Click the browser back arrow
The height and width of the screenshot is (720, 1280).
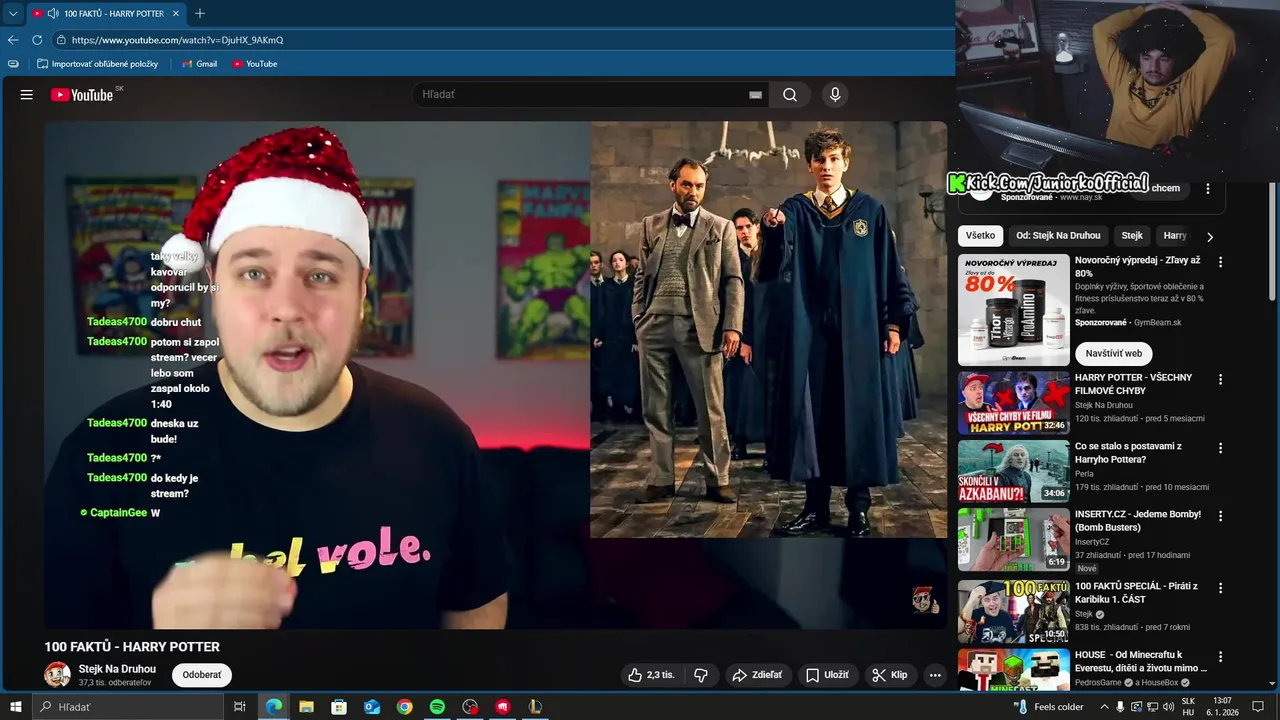pyautogui.click(x=13, y=40)
